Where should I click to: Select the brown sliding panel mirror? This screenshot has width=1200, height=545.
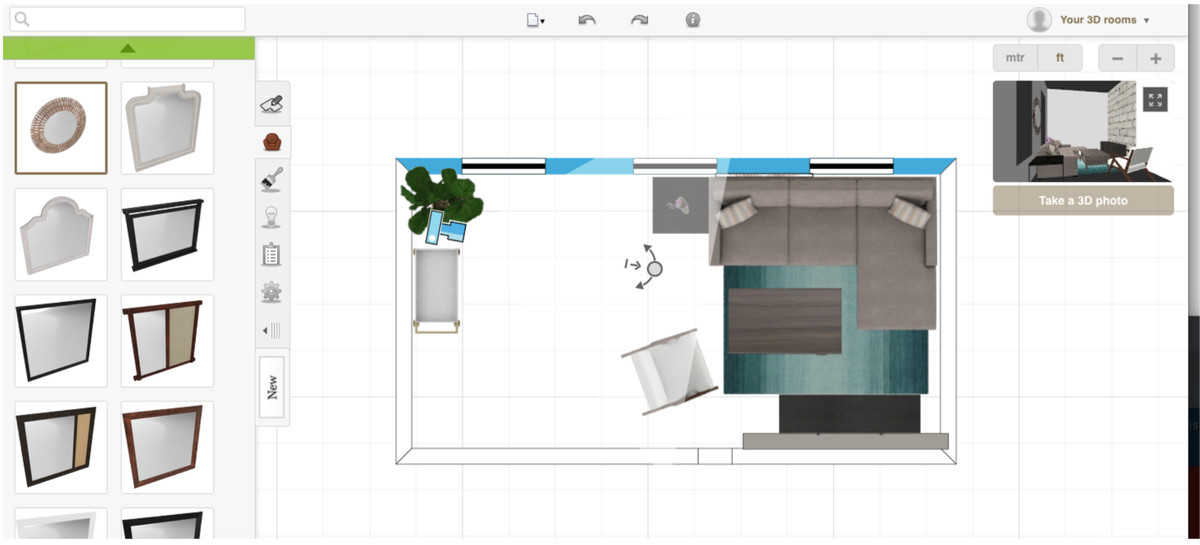click(x=167, y=340)
